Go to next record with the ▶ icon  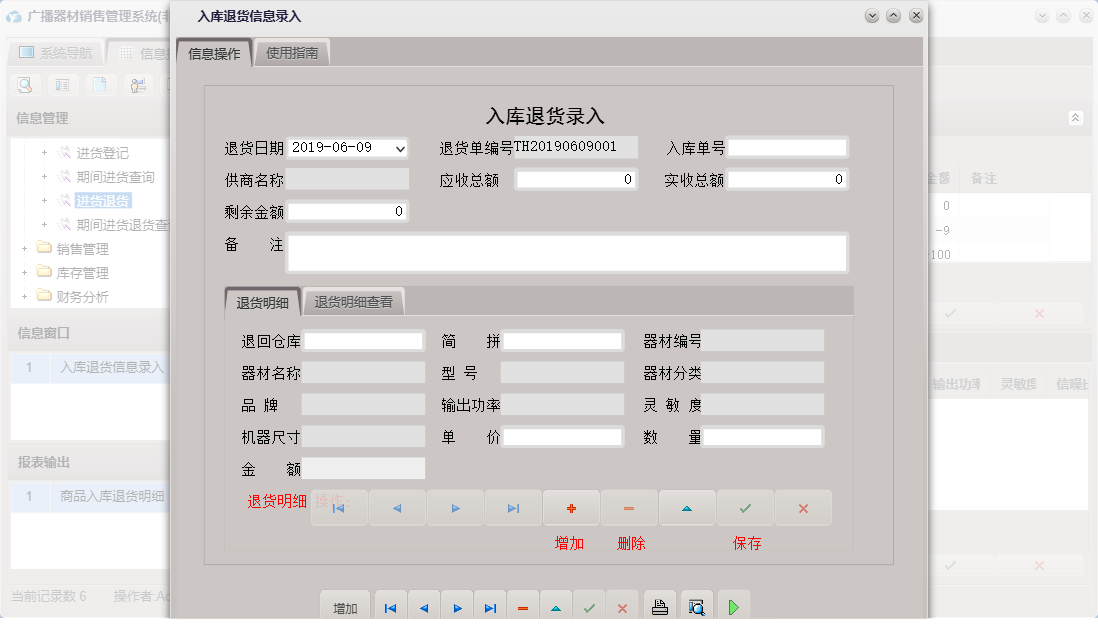pos(455,508)
